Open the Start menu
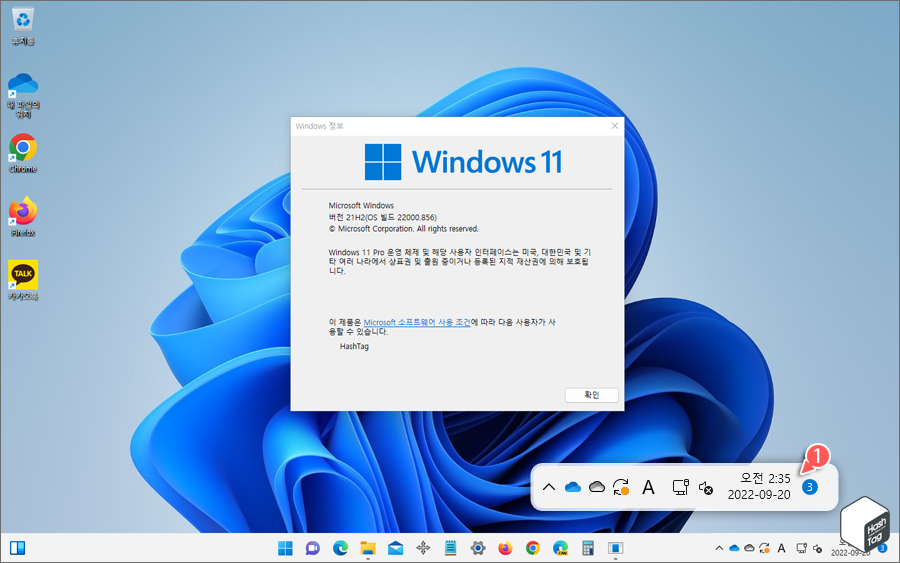The height and width of the screenshot is (563, 900). (285, 548)
